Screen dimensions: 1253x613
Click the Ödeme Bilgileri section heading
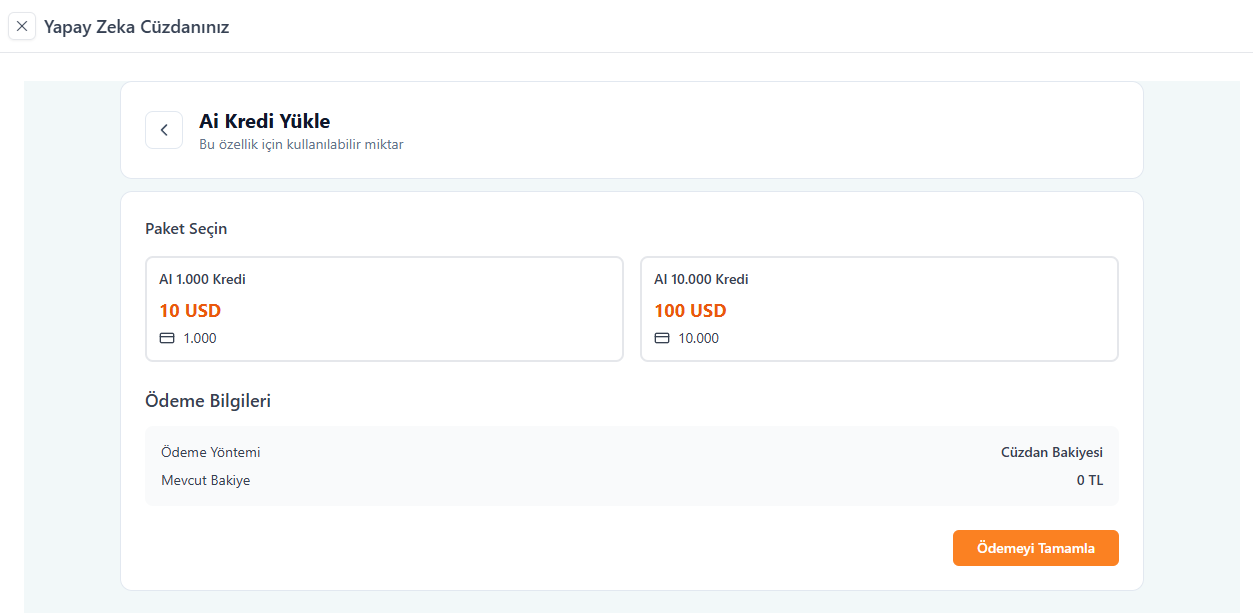(208, 401)
